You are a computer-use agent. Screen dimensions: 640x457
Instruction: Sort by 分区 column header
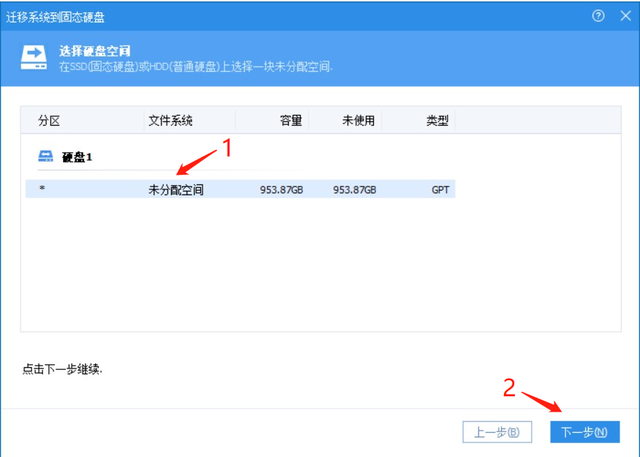pos(49,121)
